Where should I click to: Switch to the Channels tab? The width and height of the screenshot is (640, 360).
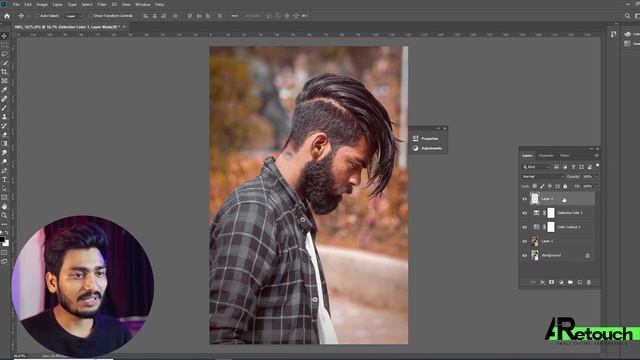coord(546,156)
